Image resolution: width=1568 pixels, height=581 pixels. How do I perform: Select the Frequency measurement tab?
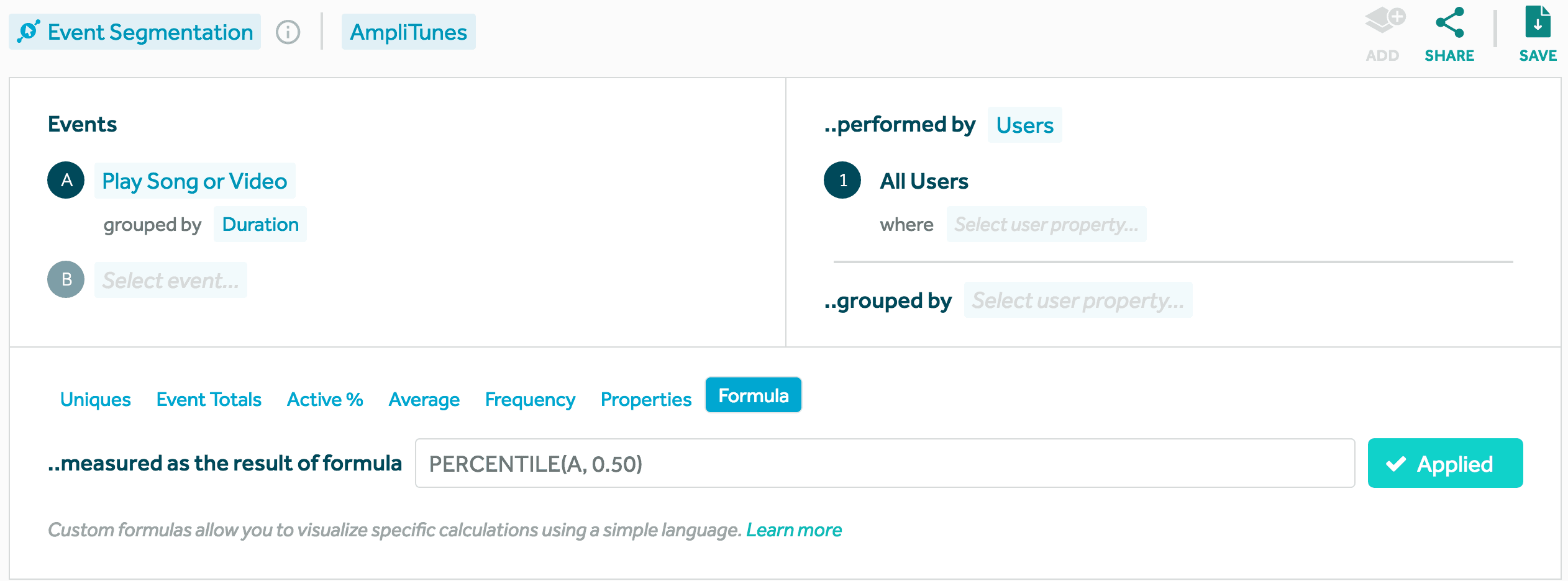point(530,399)
